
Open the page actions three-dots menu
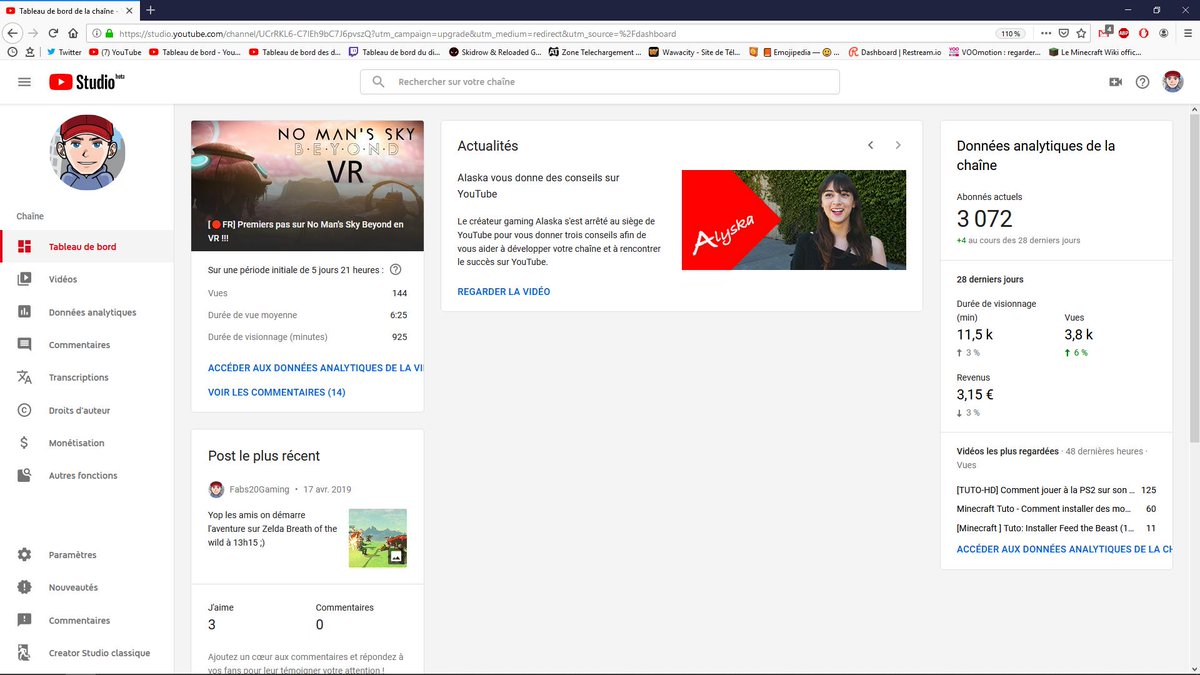pos(1045,33)
